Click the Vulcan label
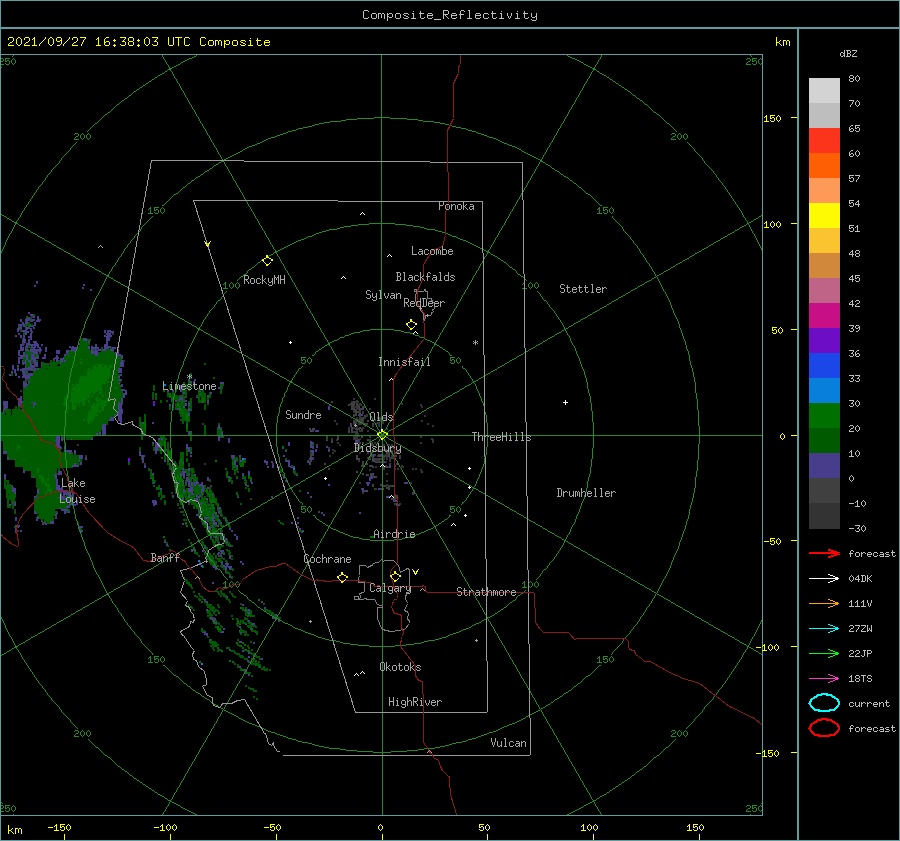The image size is (900, 841). coord(508,743)
